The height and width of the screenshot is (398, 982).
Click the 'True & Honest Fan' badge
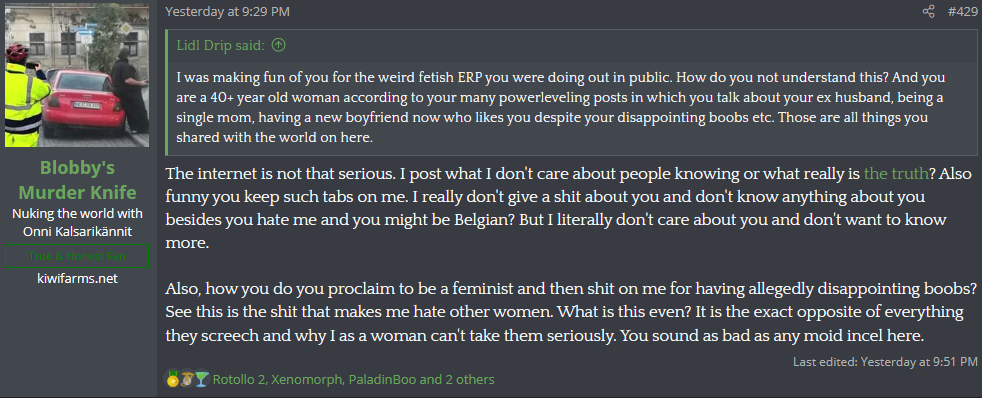(77, 256)
